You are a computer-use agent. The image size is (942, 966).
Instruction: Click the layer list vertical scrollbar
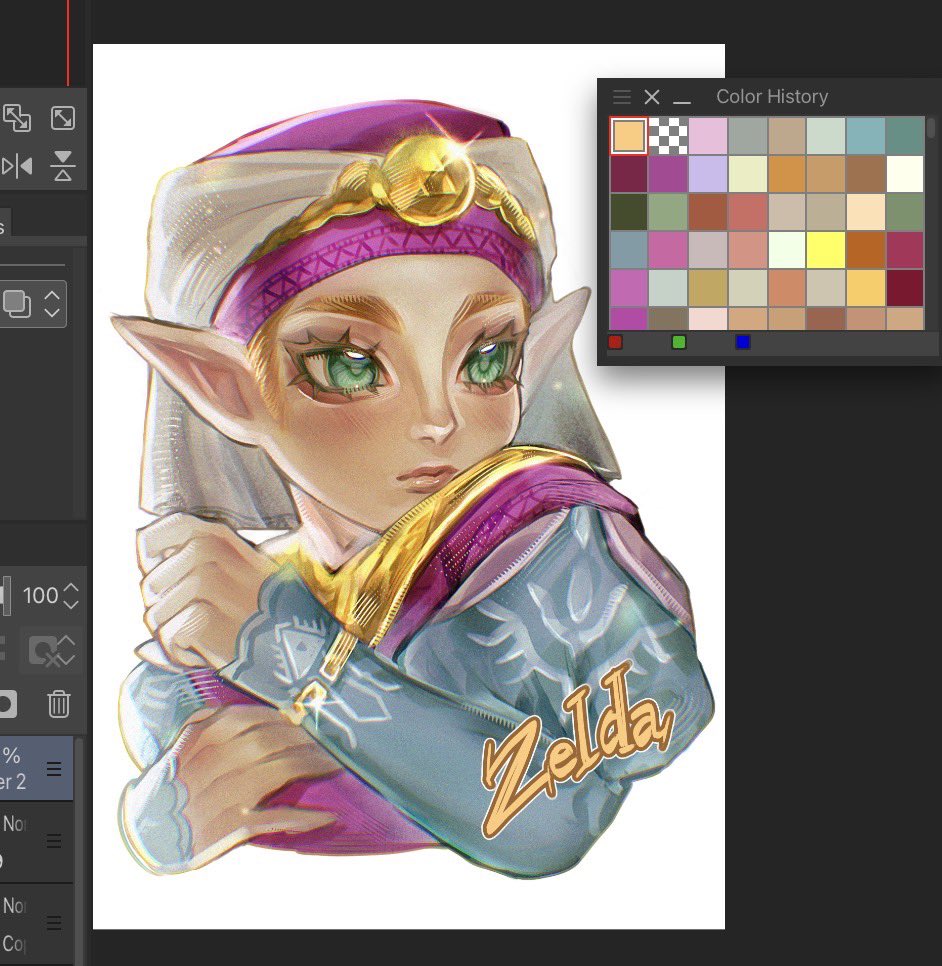click(79, 850)
